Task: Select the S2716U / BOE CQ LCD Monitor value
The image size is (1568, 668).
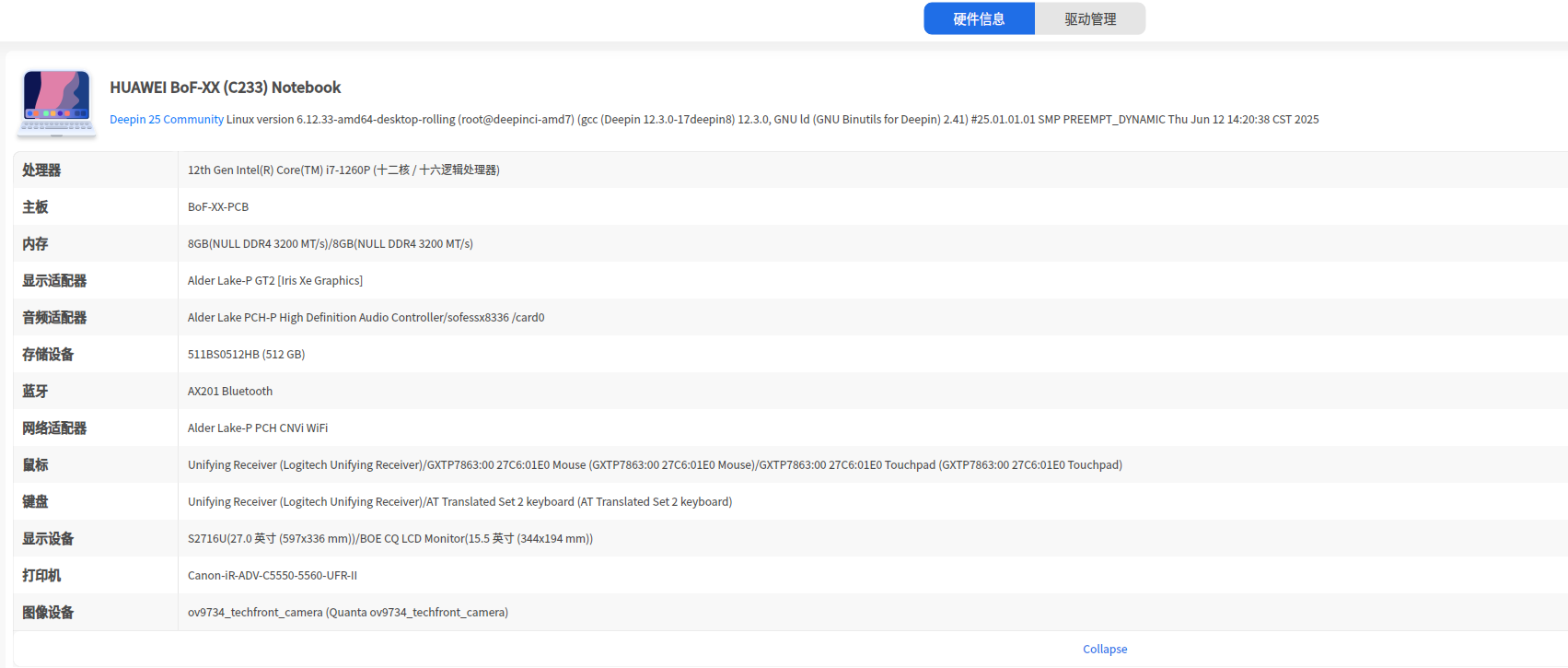Action: 390,539
